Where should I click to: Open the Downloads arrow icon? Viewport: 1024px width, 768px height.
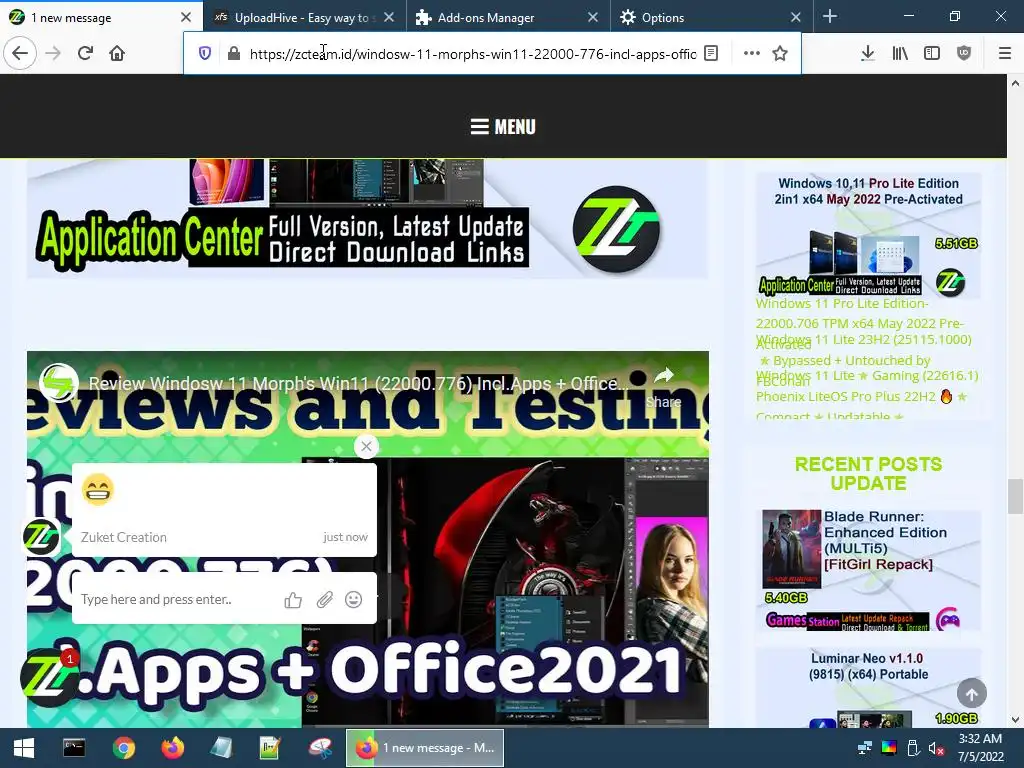[x=867, y=54]
